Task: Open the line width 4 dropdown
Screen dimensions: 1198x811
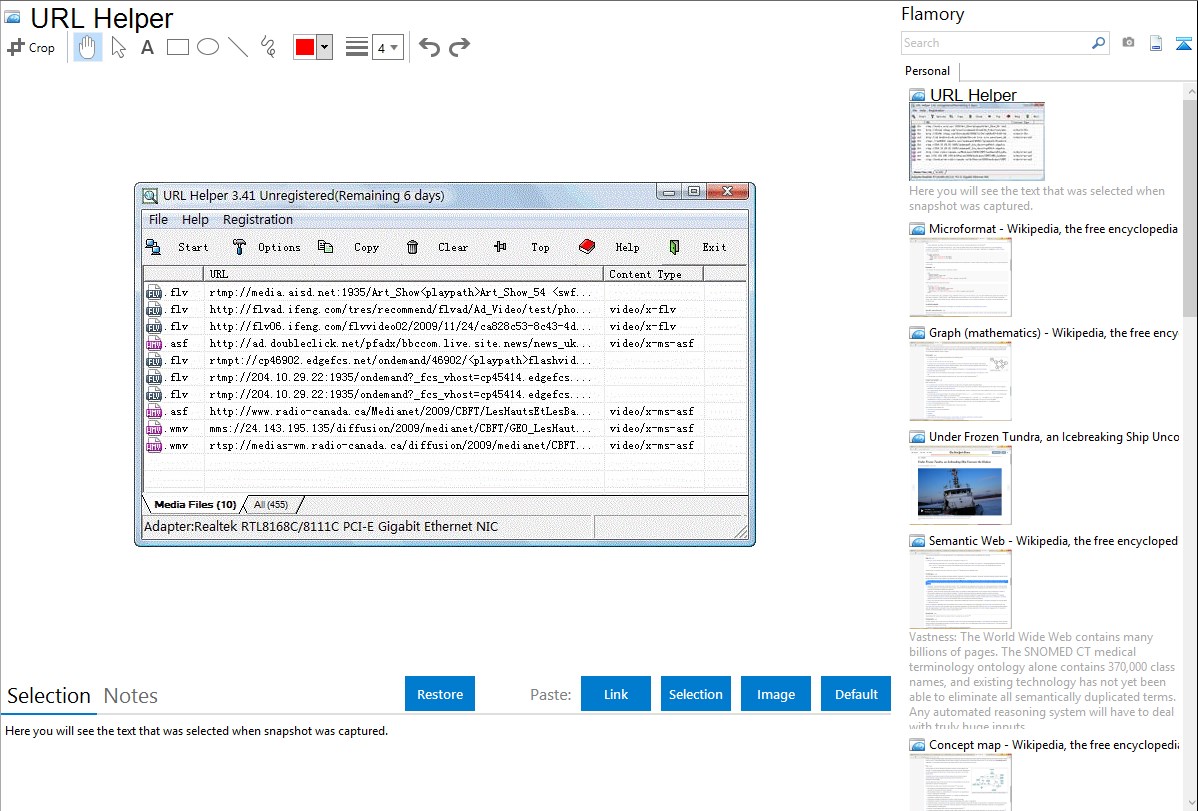Action: [x=388, y=47]
